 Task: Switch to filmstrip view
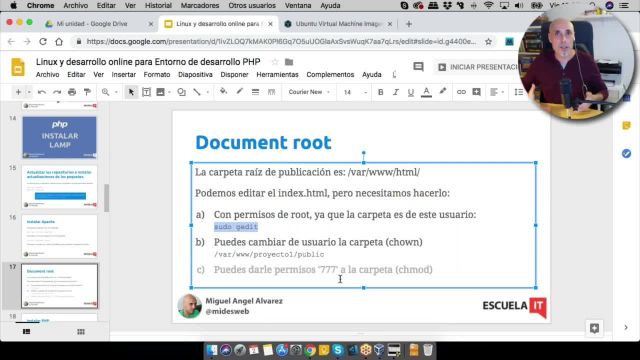(x=27, y=332)
